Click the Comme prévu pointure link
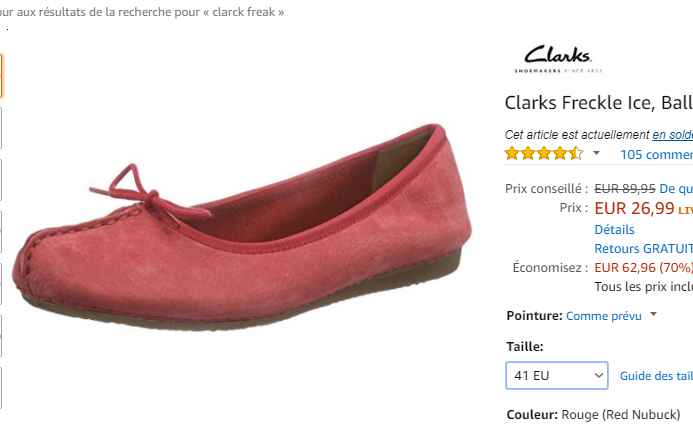Viewport: 693px width, 432px height. pyautogui.click(x=603, y=316)
